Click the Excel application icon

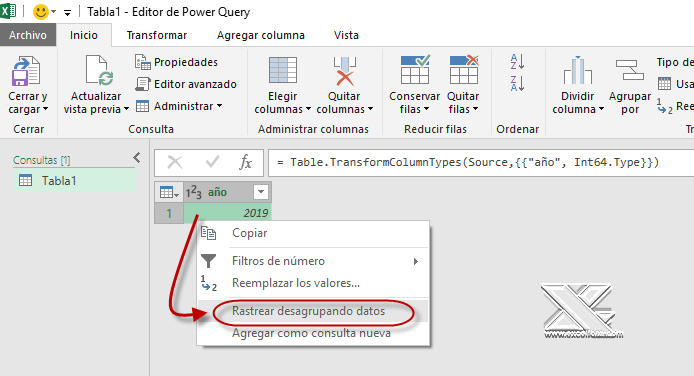pos(8,11)
